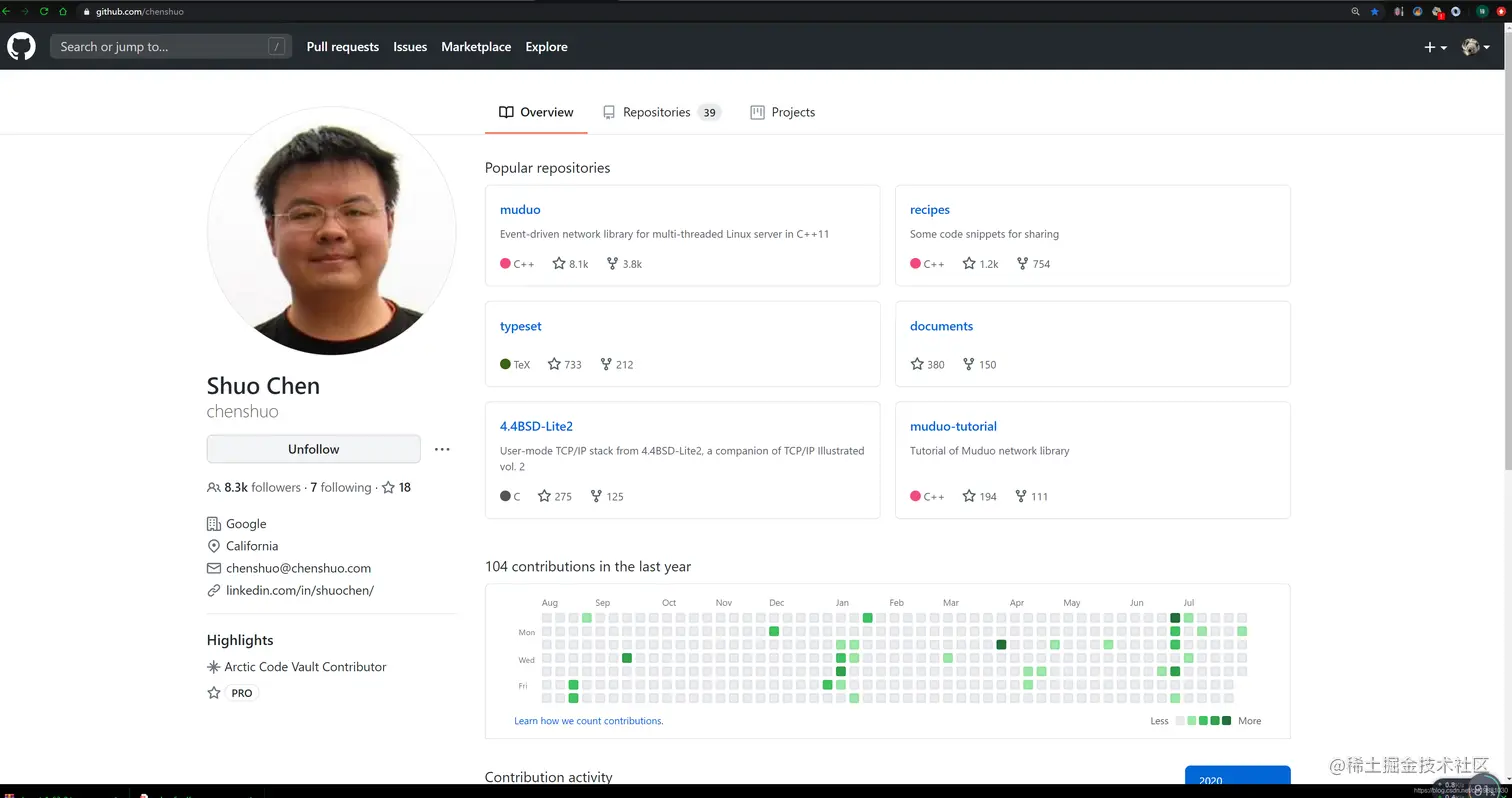The image size is (1512, 798).
Task: Focus the Search or jump to field
Action: 171,47
